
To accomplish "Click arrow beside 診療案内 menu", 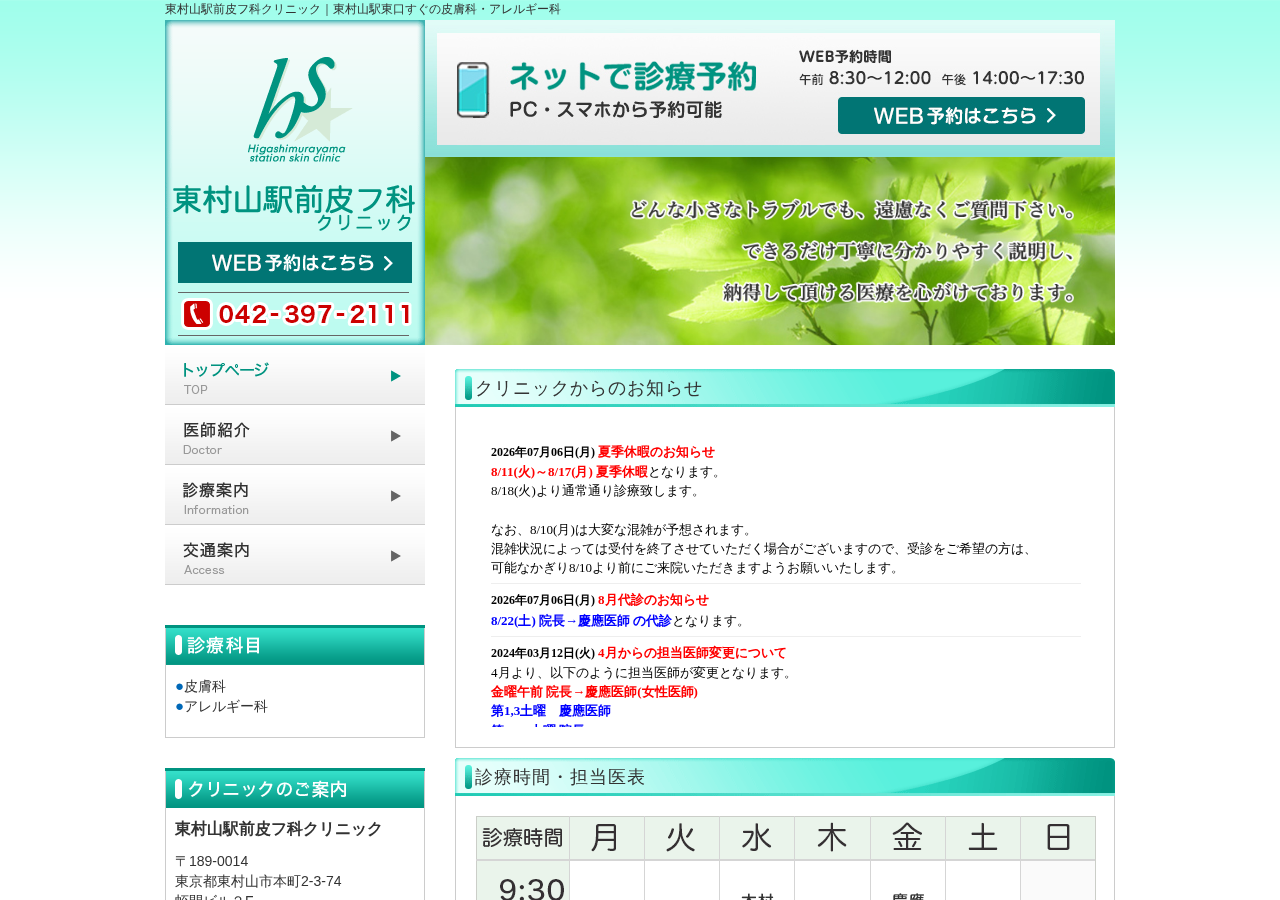I will [396, 496].
